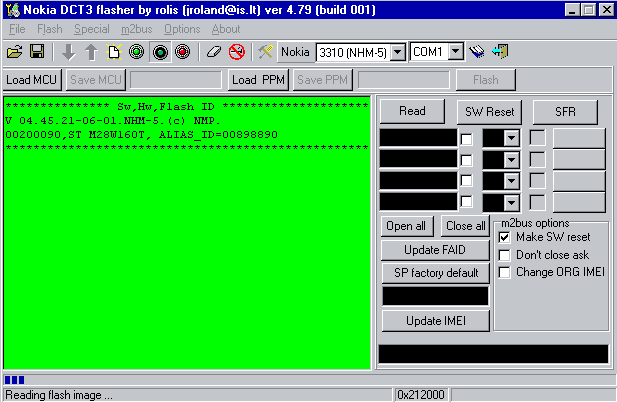The image size is (617, 402).
Task: Click the blue flash reading progress bar
Action: click(308, 380)
